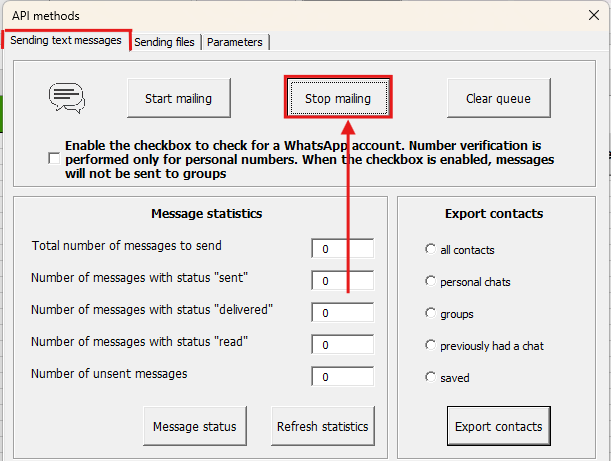611x461 pixels.
Task: Open Message status
Action: pyautogui.click(x=194, y=426)
